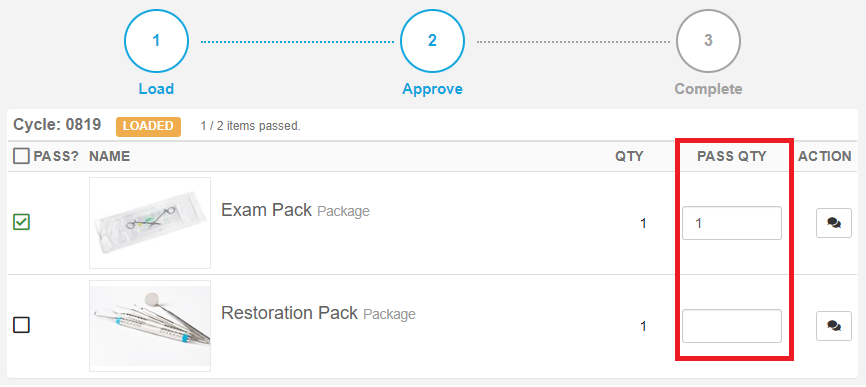Click the NAME column header
Image resolution: width=866 pixels, height=387 pixels.
pyautogui.click(x=109, y=156)
